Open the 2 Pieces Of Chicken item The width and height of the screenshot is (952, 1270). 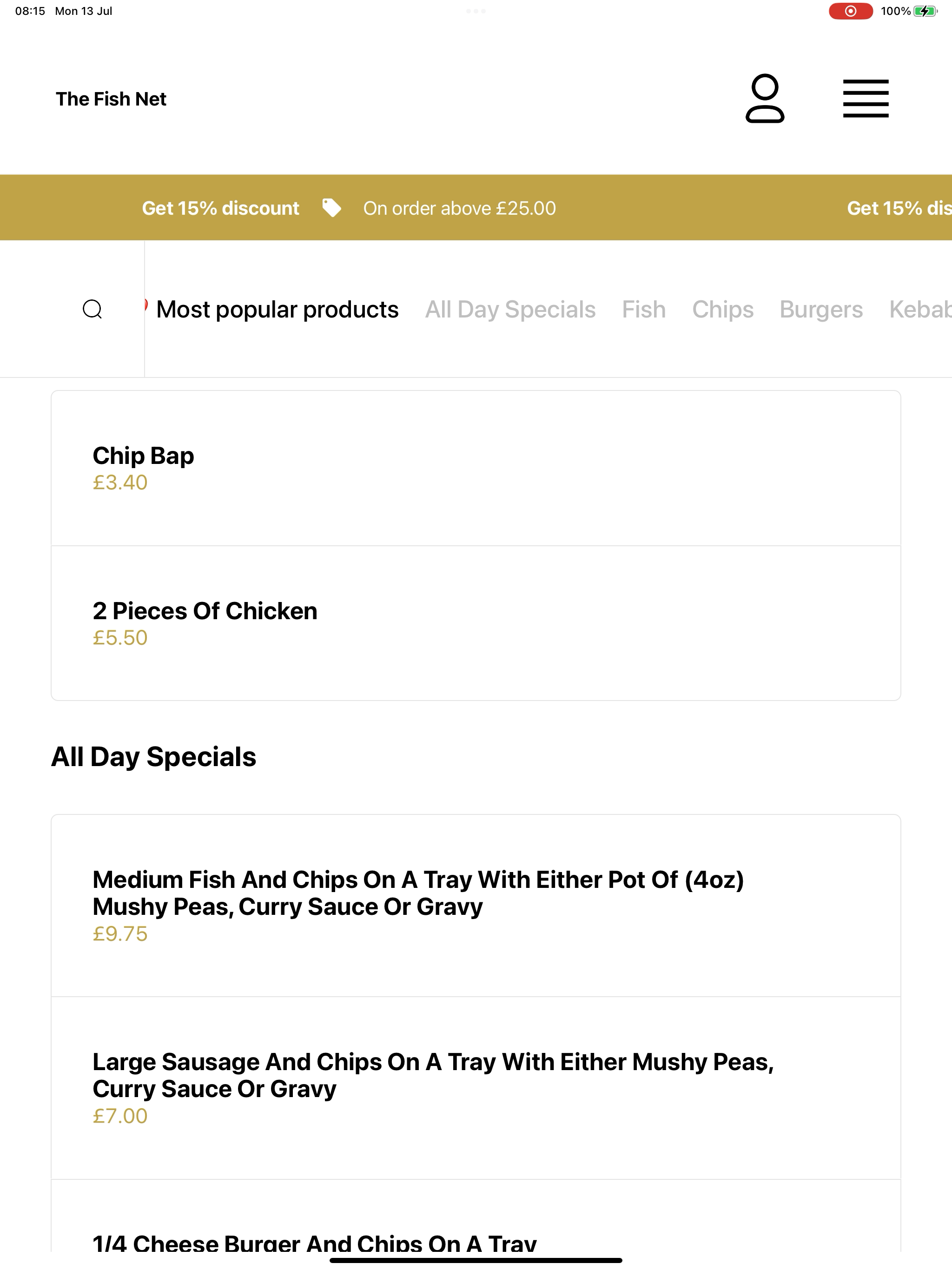pyautogui.click(x=476, y=623)
